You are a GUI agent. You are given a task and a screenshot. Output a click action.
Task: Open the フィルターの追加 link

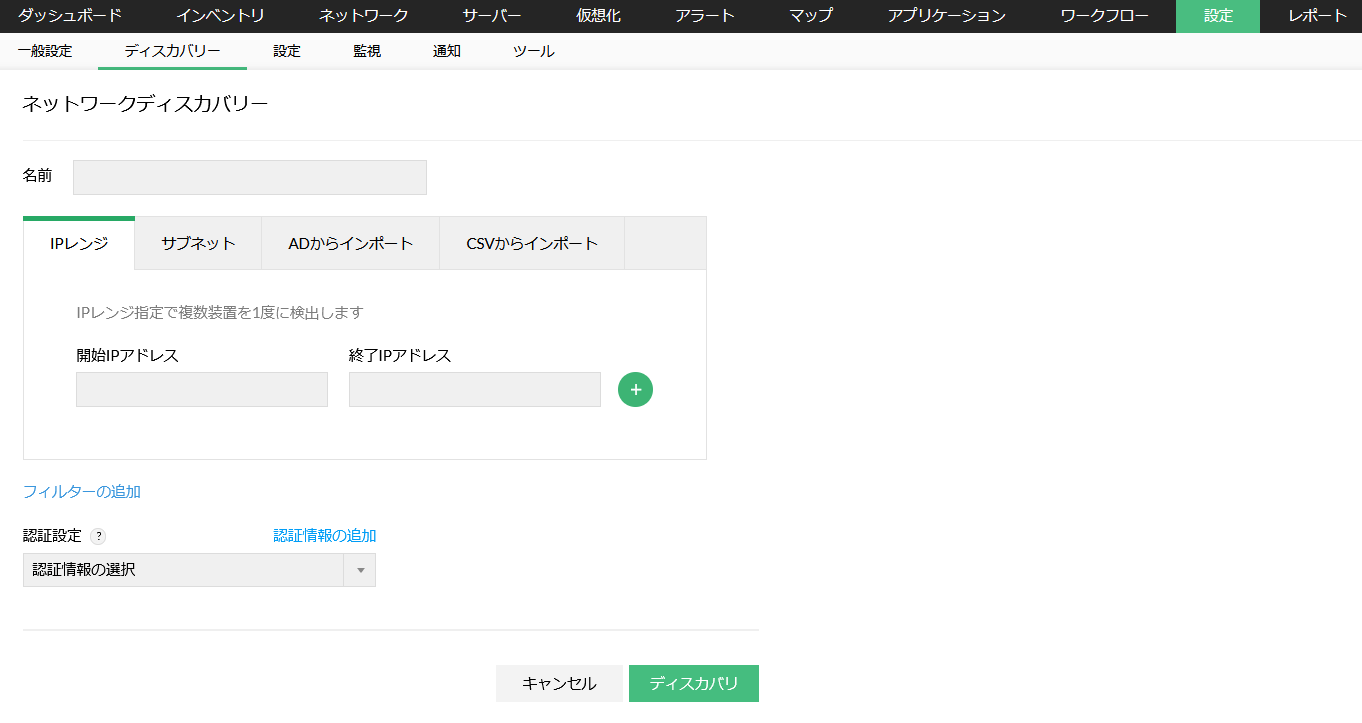(82, 491)
